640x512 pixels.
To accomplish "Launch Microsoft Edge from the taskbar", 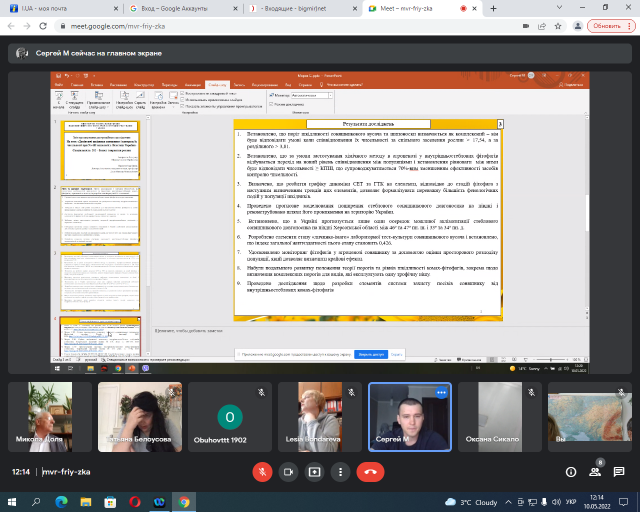I will tap(61, 502).
